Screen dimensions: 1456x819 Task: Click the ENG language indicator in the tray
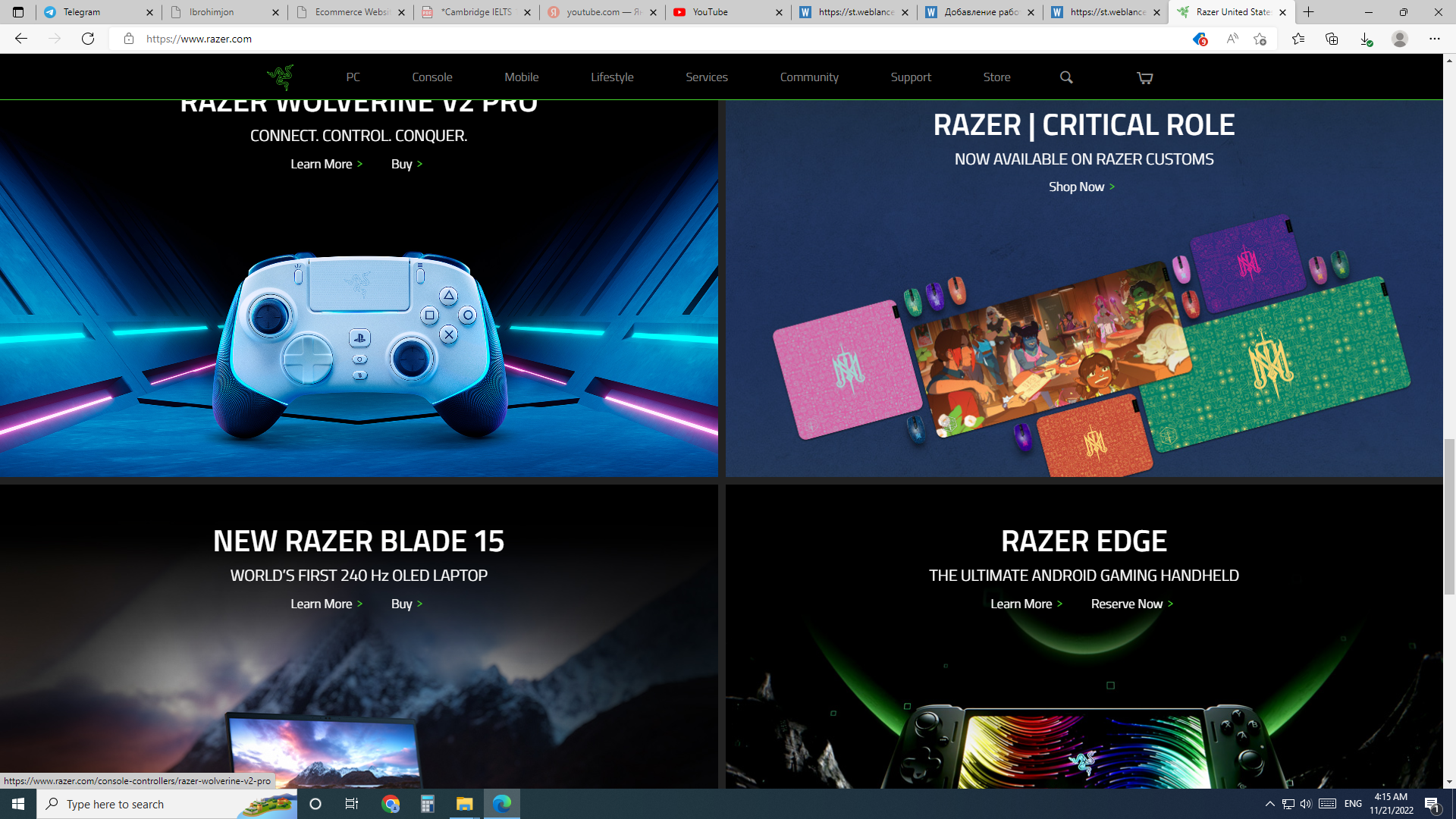click(x=1353, y=804)
